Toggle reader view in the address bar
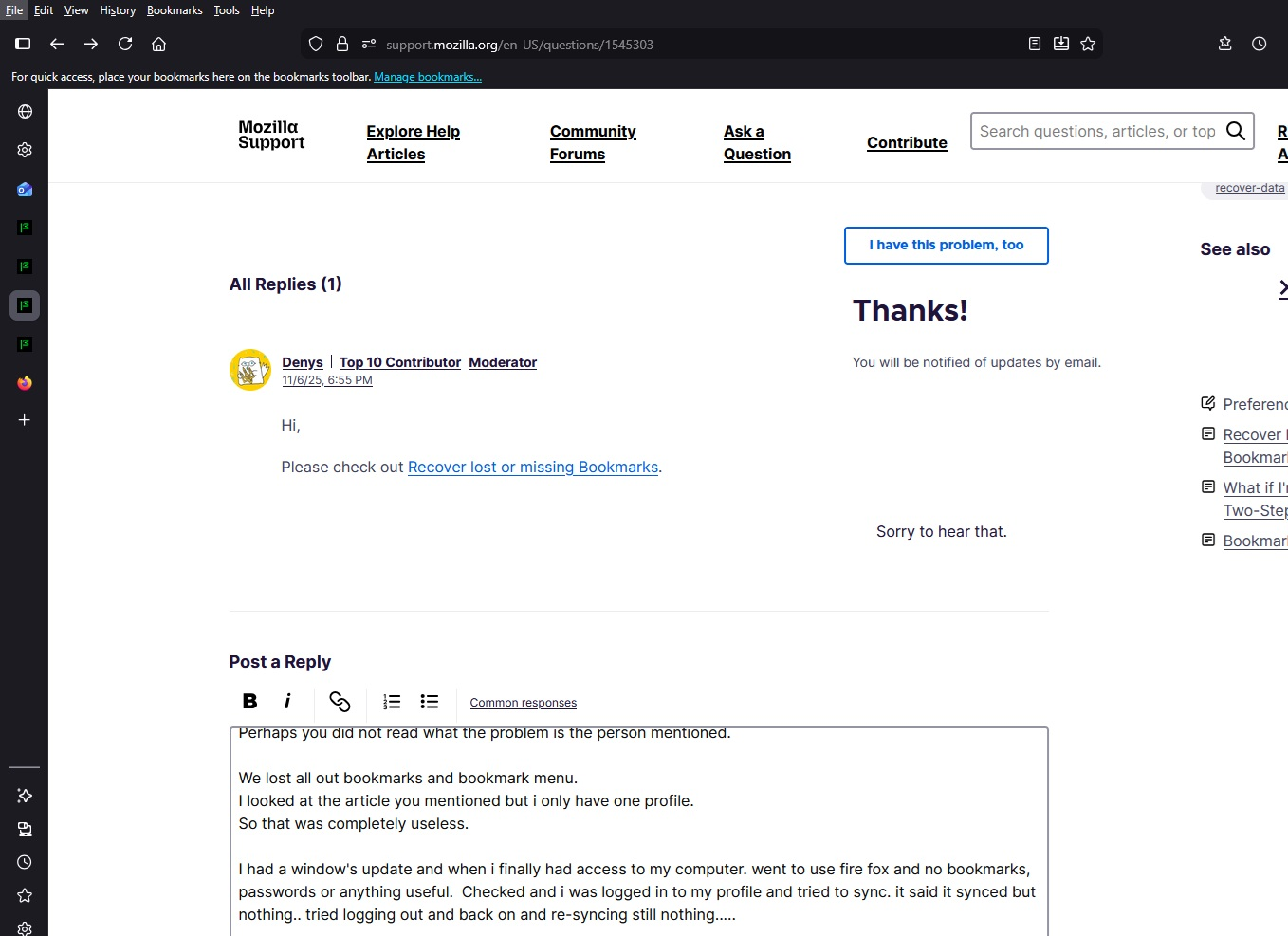The image size is (1288, 936). tap(1035, 44)
